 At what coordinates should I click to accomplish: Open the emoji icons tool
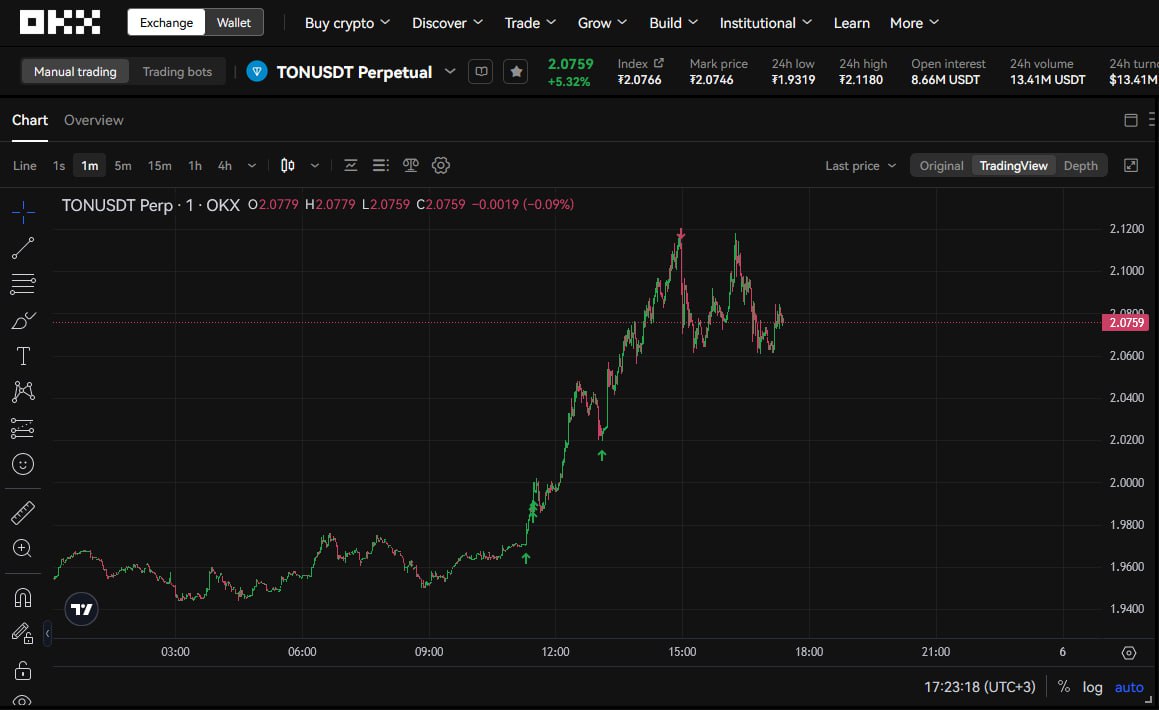click(23, 464)
